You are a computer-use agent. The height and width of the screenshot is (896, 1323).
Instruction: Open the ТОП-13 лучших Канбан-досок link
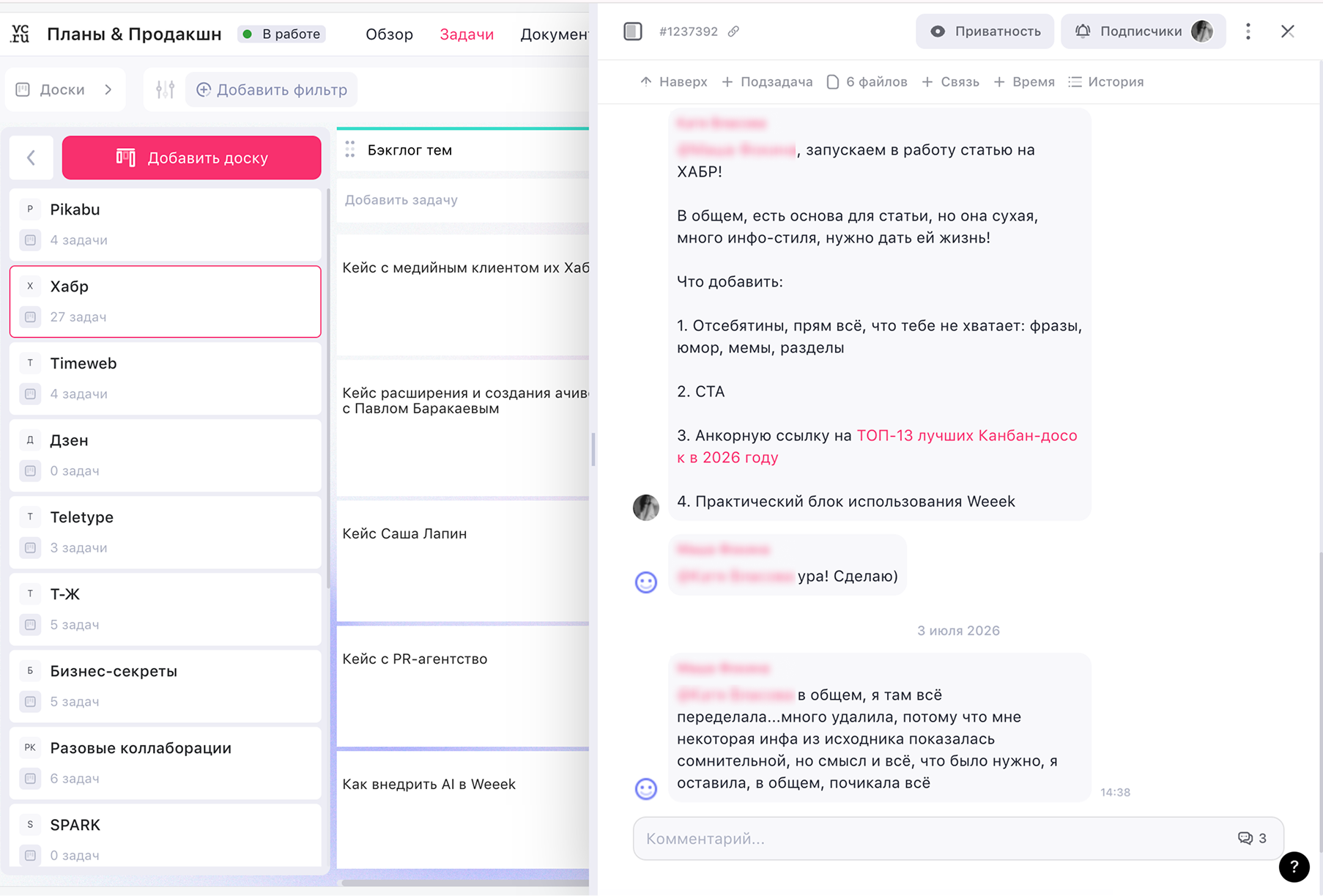click(966, 435)
